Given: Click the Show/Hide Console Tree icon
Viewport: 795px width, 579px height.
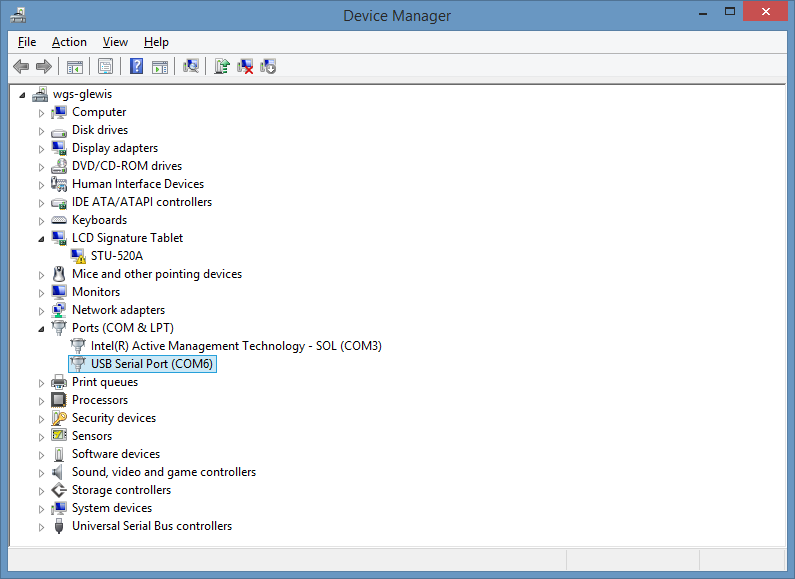Looking at the screenshot, I should [75, 66].
